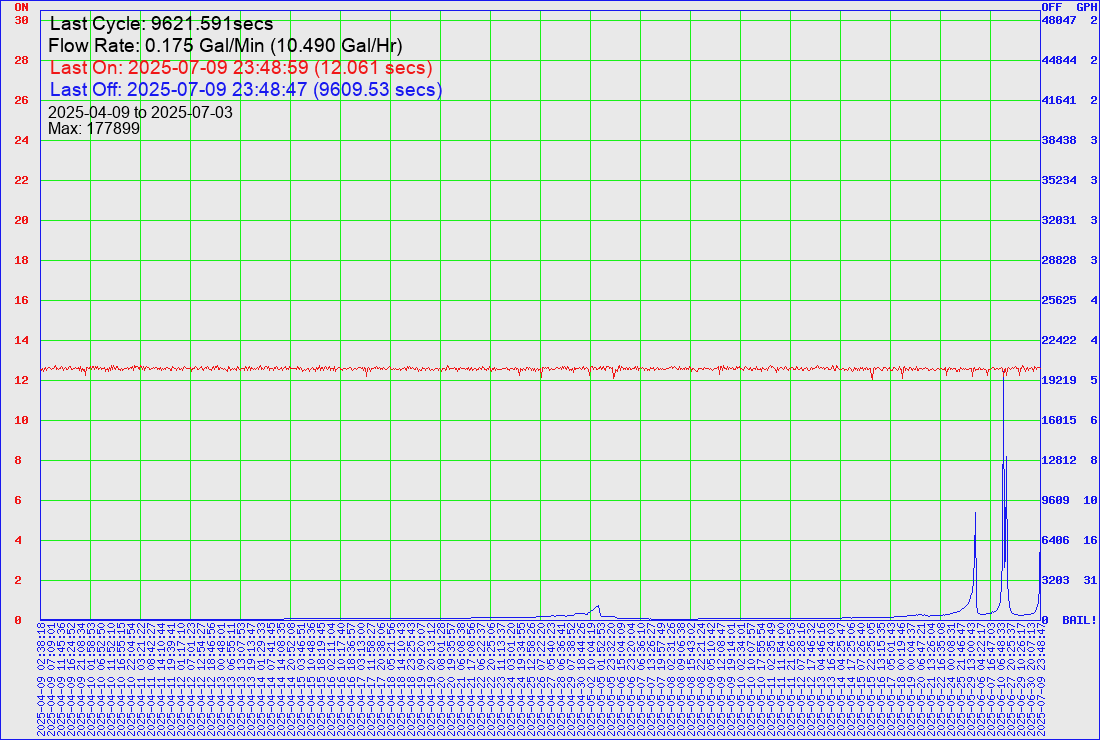This screenshot has width=1100, height=740.
Task: Click the x-axis label '2025-06-07 16:47:03'
Action: click(x=990, y=679)
